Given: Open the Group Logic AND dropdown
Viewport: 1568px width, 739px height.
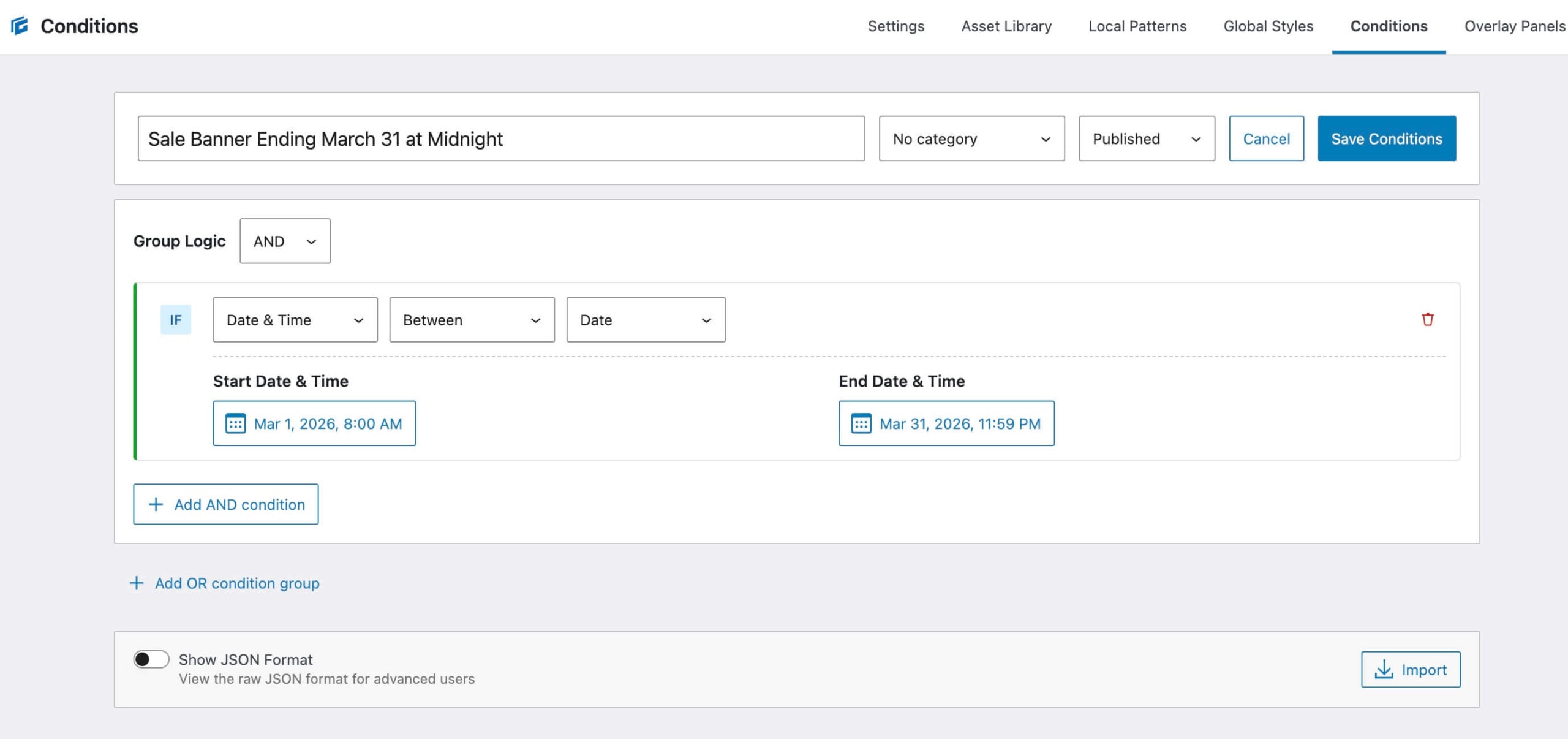Looking at the screenshot, I should (x=284, y=241).
